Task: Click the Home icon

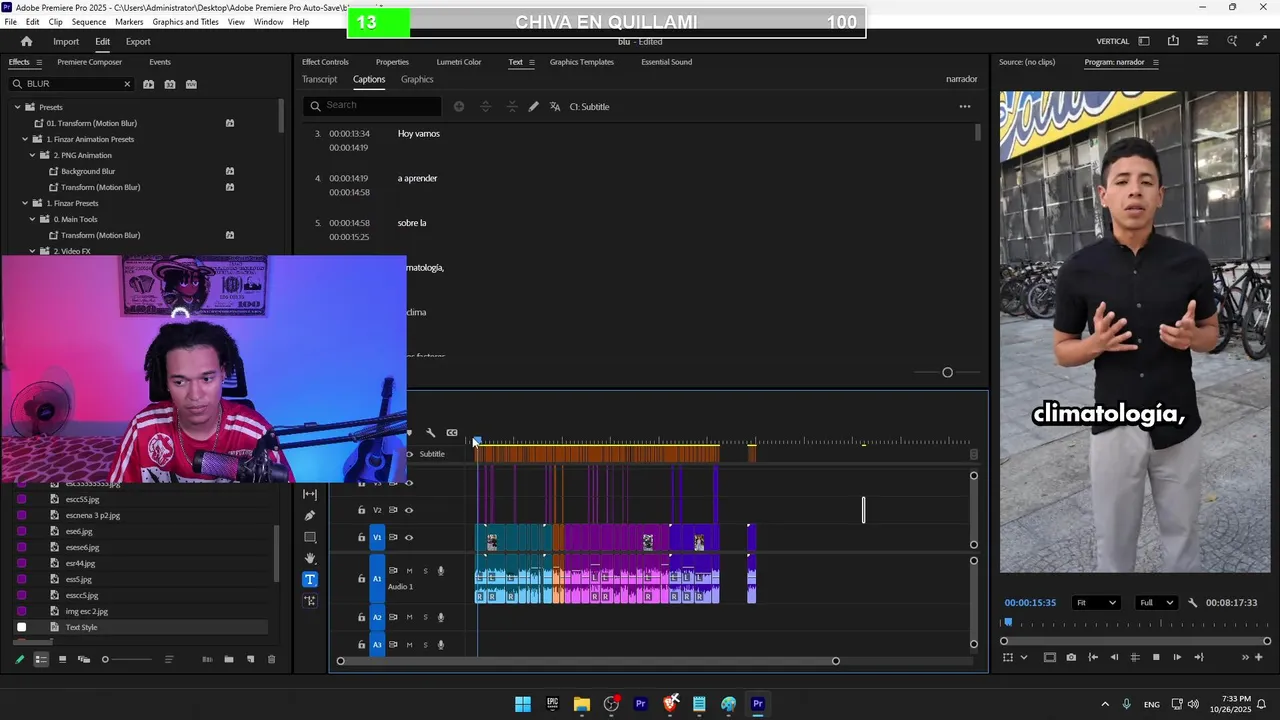Action: (26, 41)
